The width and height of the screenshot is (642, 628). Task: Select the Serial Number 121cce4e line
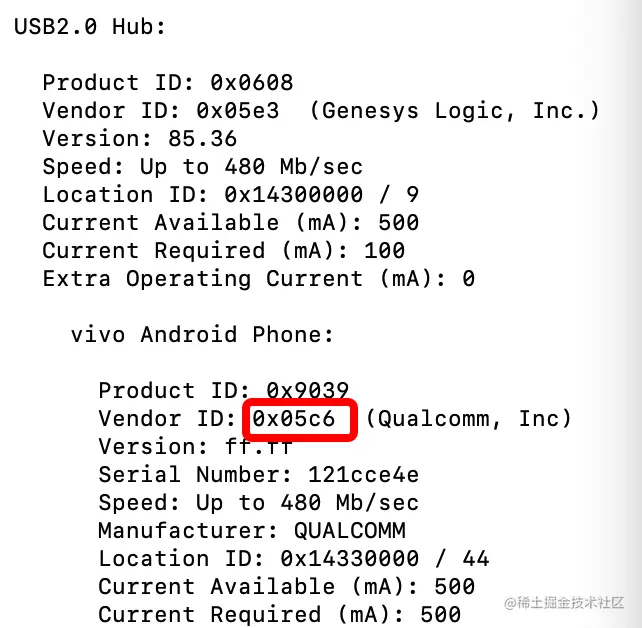(x=259, y=475)
